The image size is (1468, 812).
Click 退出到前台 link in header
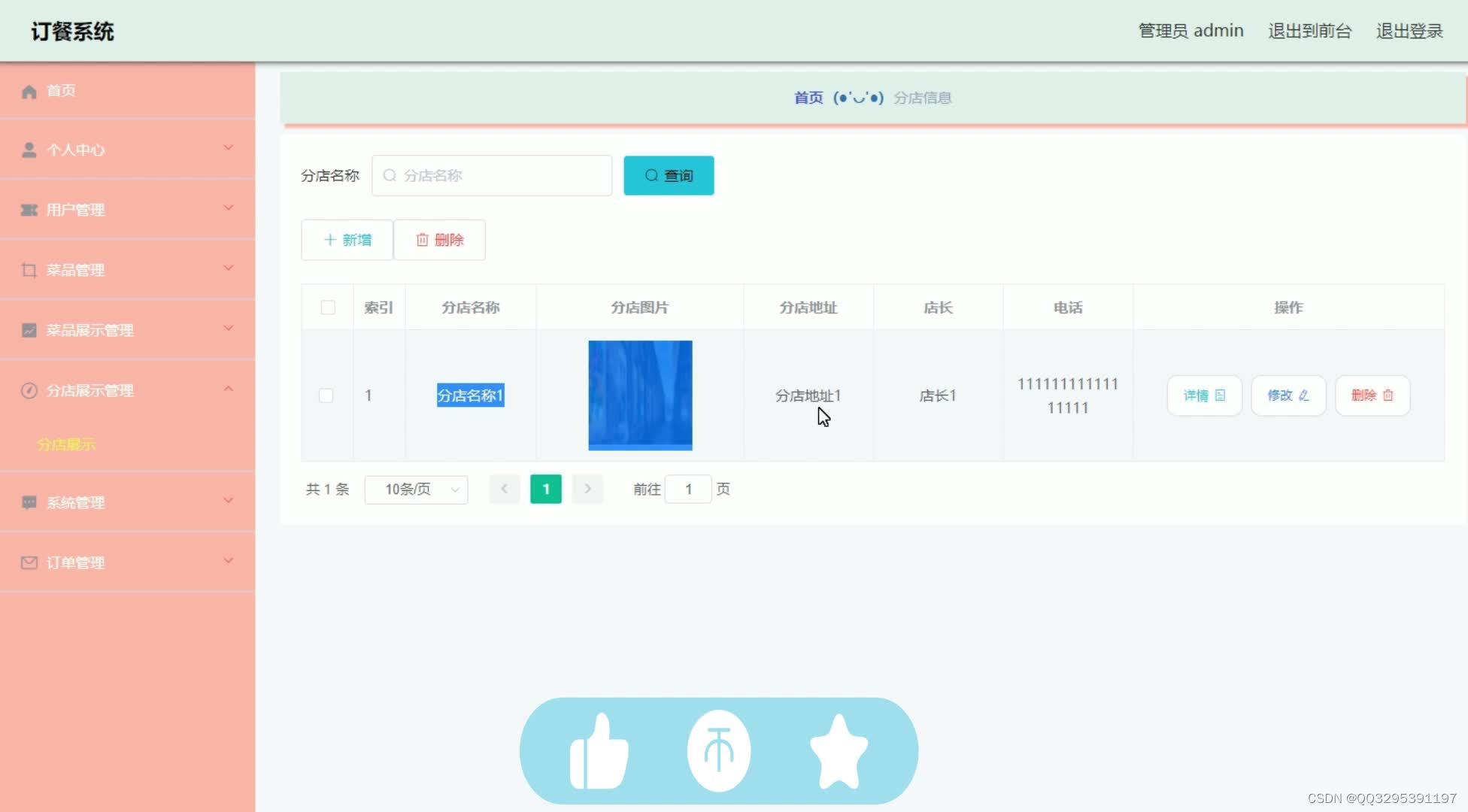click(x=1309, y=31)
